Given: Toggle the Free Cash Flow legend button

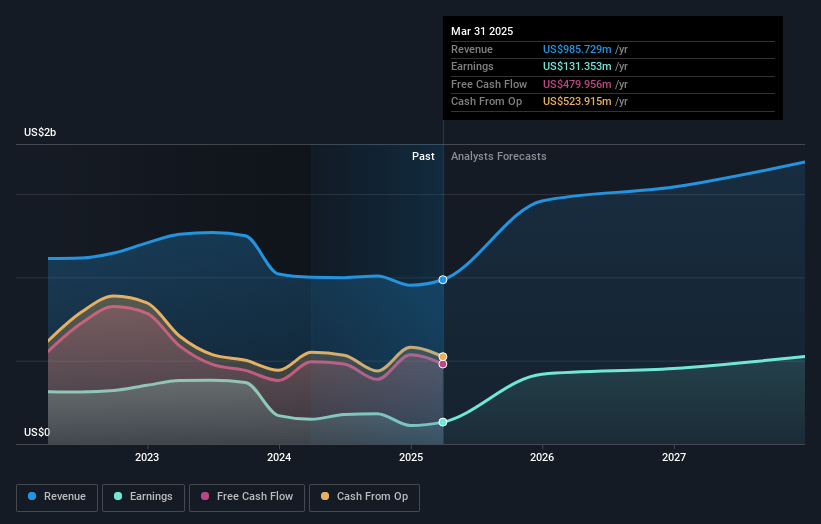Looking at the screenshot, I should click(247, 497).
